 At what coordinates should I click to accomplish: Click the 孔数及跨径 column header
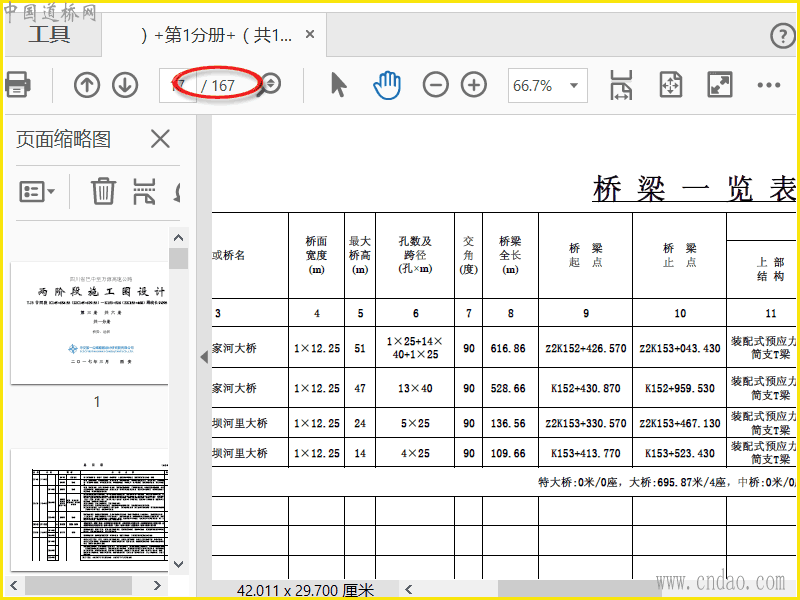(415, 255)
